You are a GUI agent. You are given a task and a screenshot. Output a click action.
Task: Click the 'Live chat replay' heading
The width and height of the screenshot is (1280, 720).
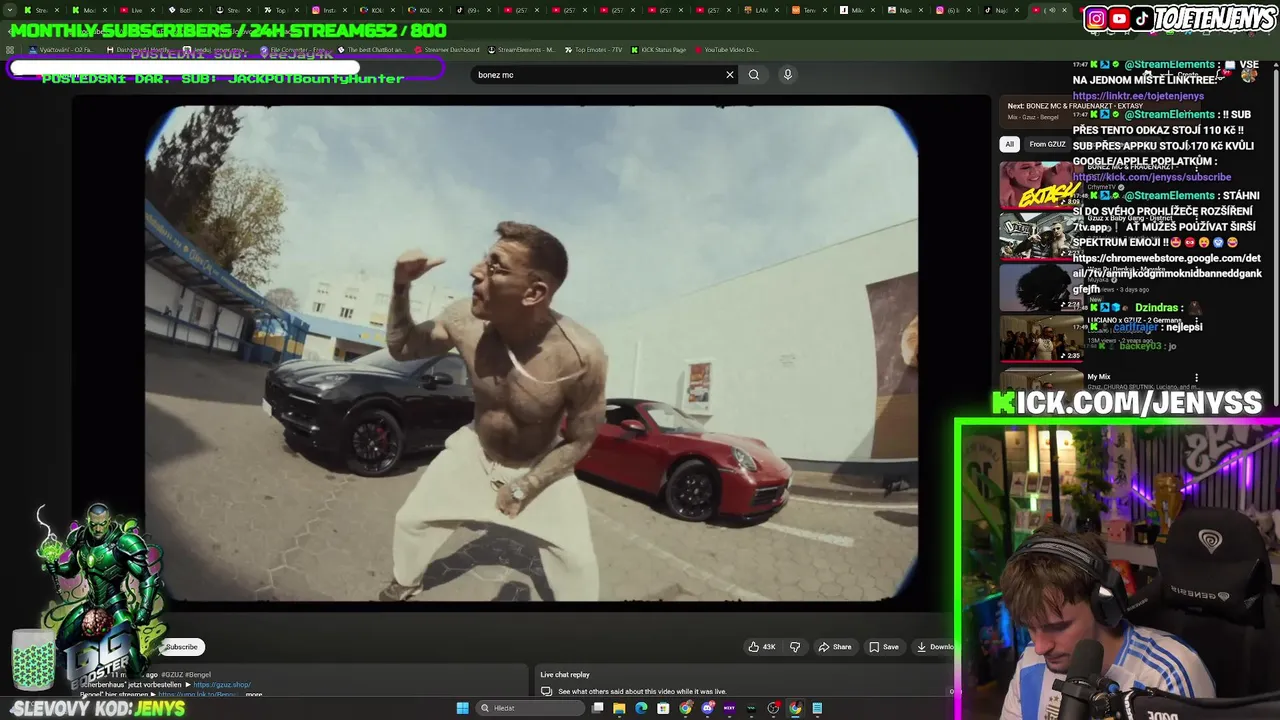point(565,675)
